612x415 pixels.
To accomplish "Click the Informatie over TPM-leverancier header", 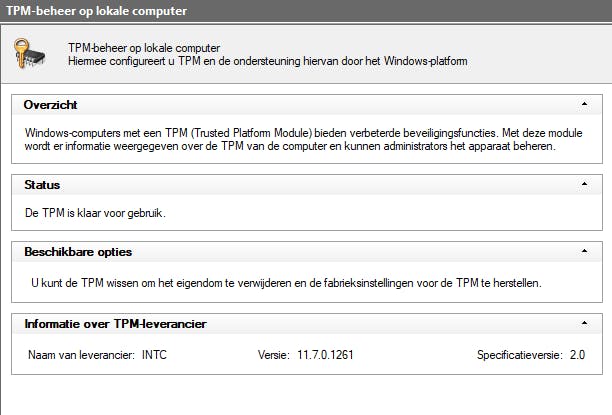I will 115,324.
